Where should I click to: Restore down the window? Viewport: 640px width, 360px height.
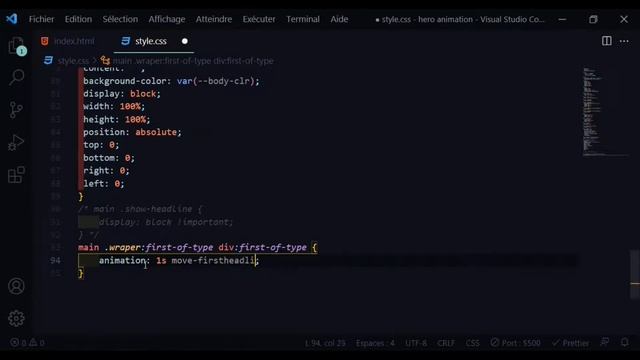593,19
